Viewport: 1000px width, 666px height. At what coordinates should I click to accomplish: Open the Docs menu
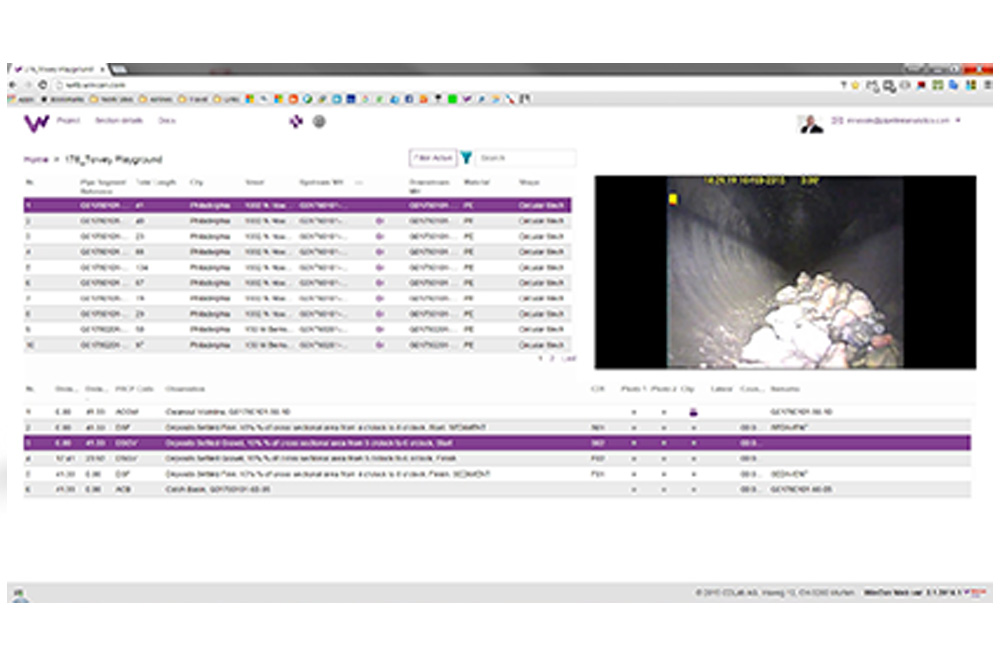pos(167,121)
